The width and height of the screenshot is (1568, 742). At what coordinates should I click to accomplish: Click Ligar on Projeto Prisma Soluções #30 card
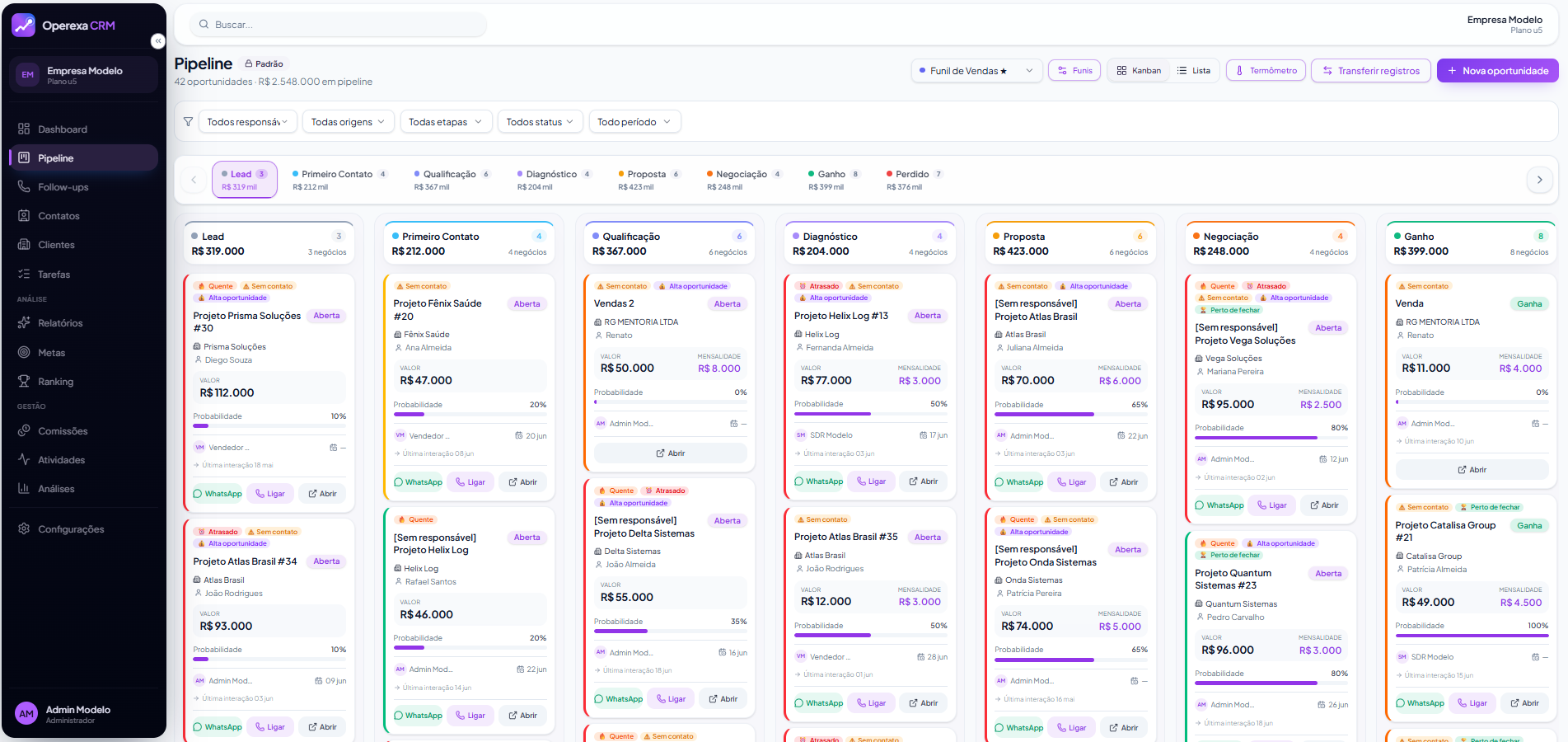point(270,494)
